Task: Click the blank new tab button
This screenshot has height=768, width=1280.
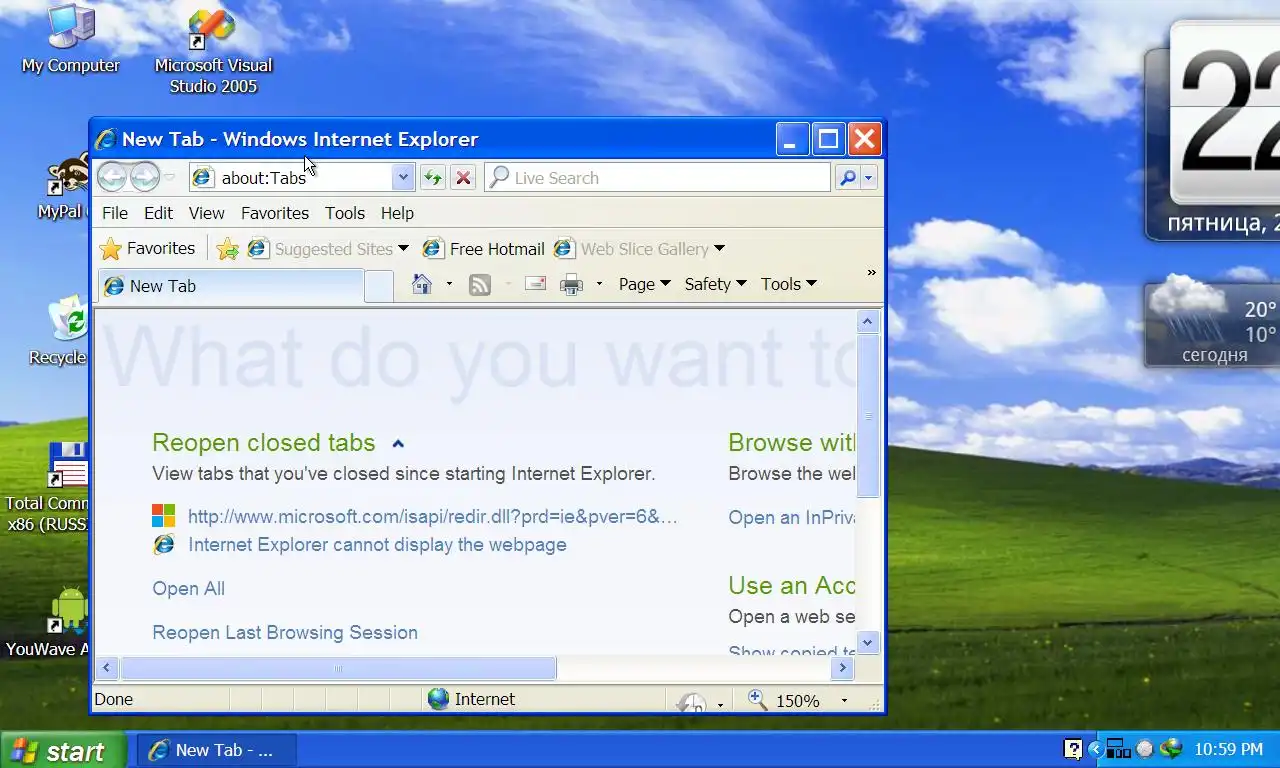Action: coord(379,286)
